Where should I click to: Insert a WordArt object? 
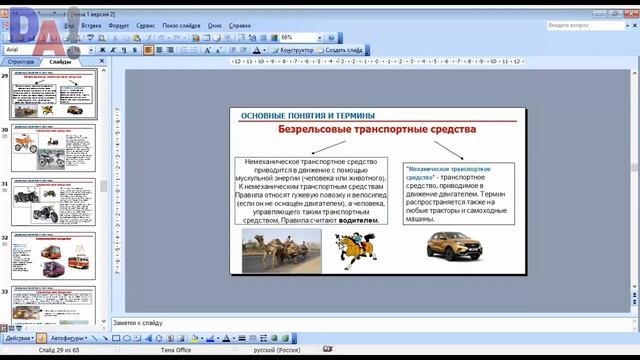click(149, 338)
